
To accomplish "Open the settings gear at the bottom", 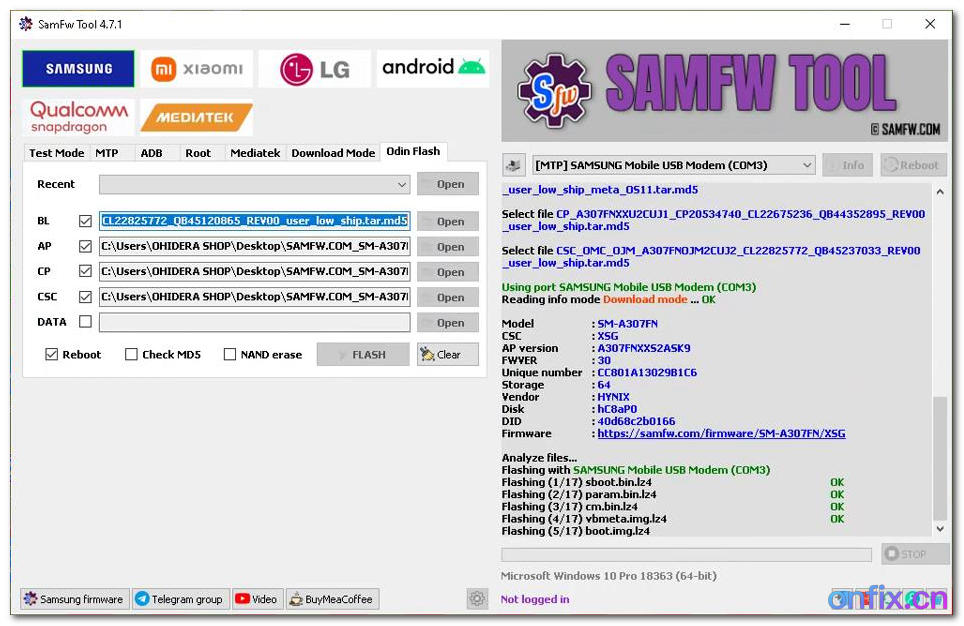I will pyautogui.click(x=477, y=598).
